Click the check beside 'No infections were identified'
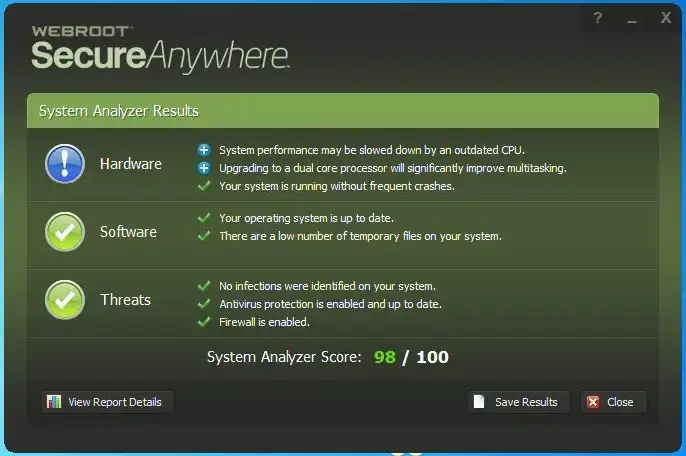Image resolution: width=686 pixels, height=456 pixels. [204, 286]
